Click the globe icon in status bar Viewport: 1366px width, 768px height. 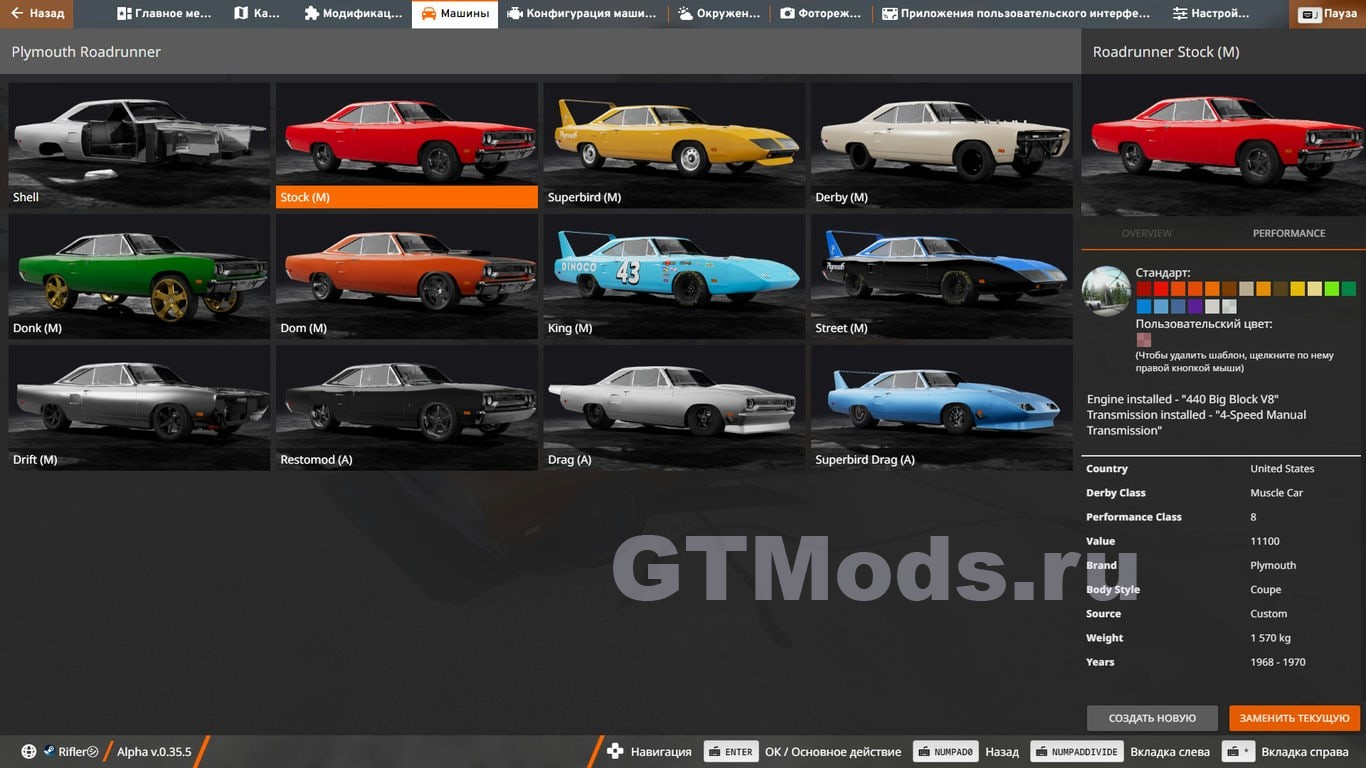coord(28,752)
